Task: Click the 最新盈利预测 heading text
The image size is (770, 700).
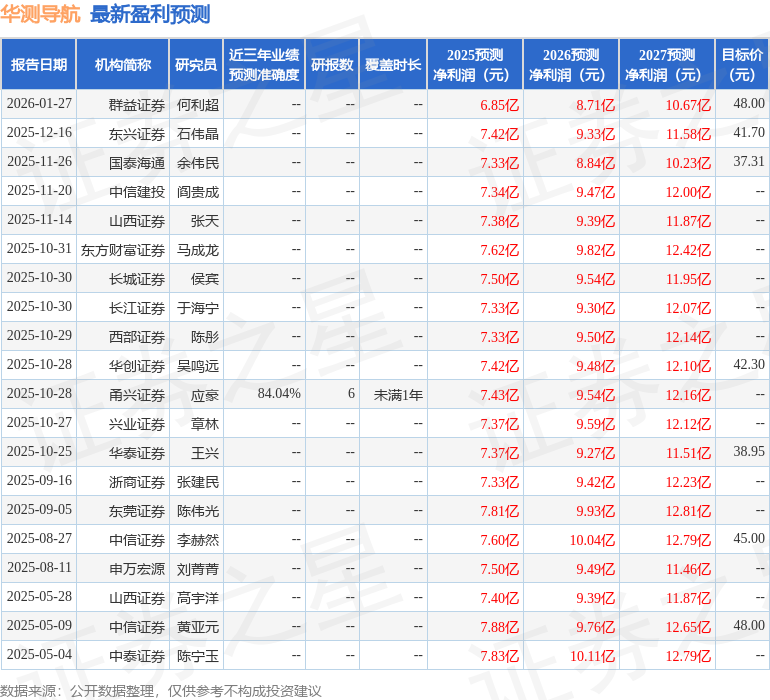Action: [x=150, y=14]
